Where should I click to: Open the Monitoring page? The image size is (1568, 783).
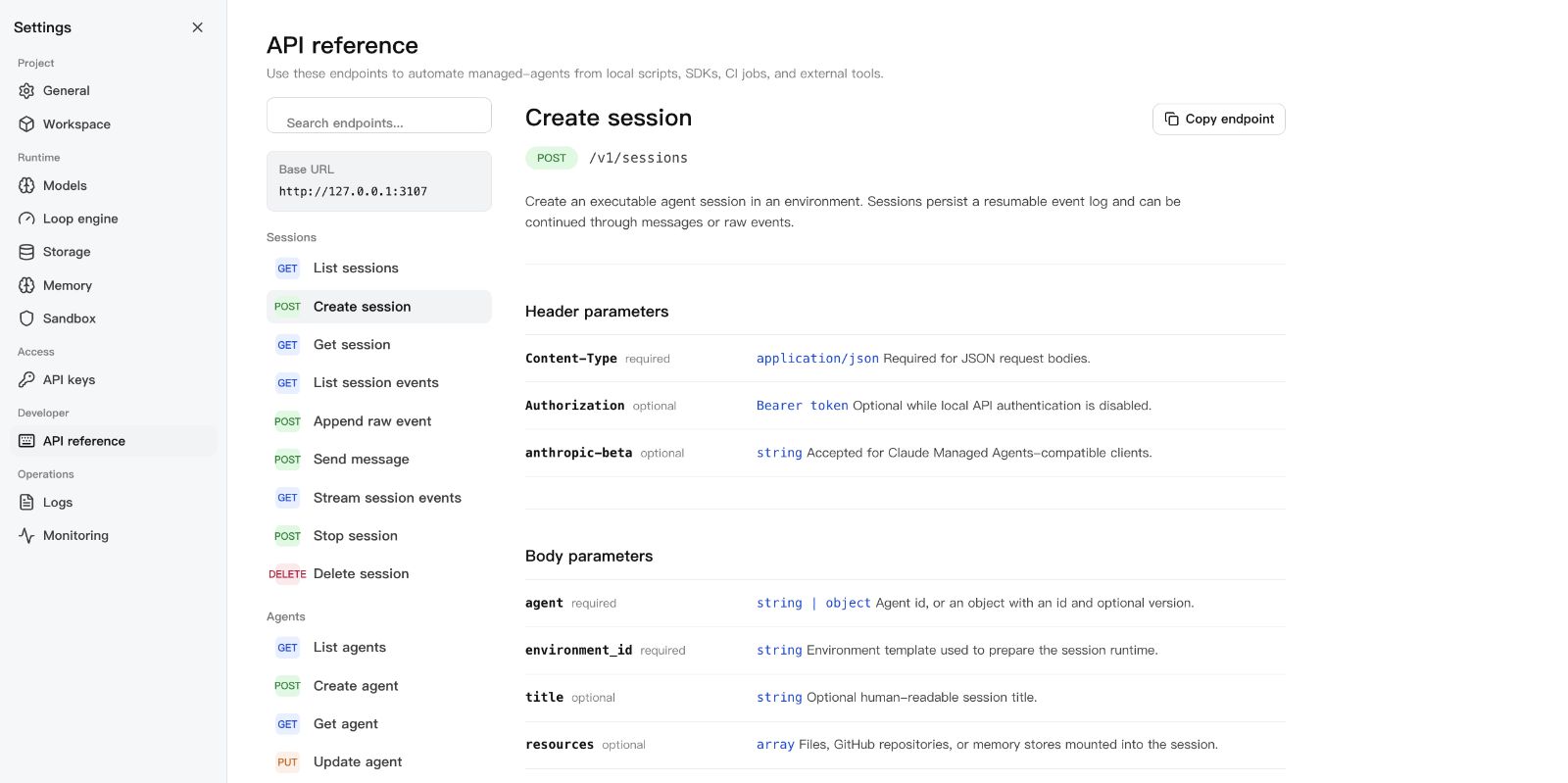coord(114,536)
